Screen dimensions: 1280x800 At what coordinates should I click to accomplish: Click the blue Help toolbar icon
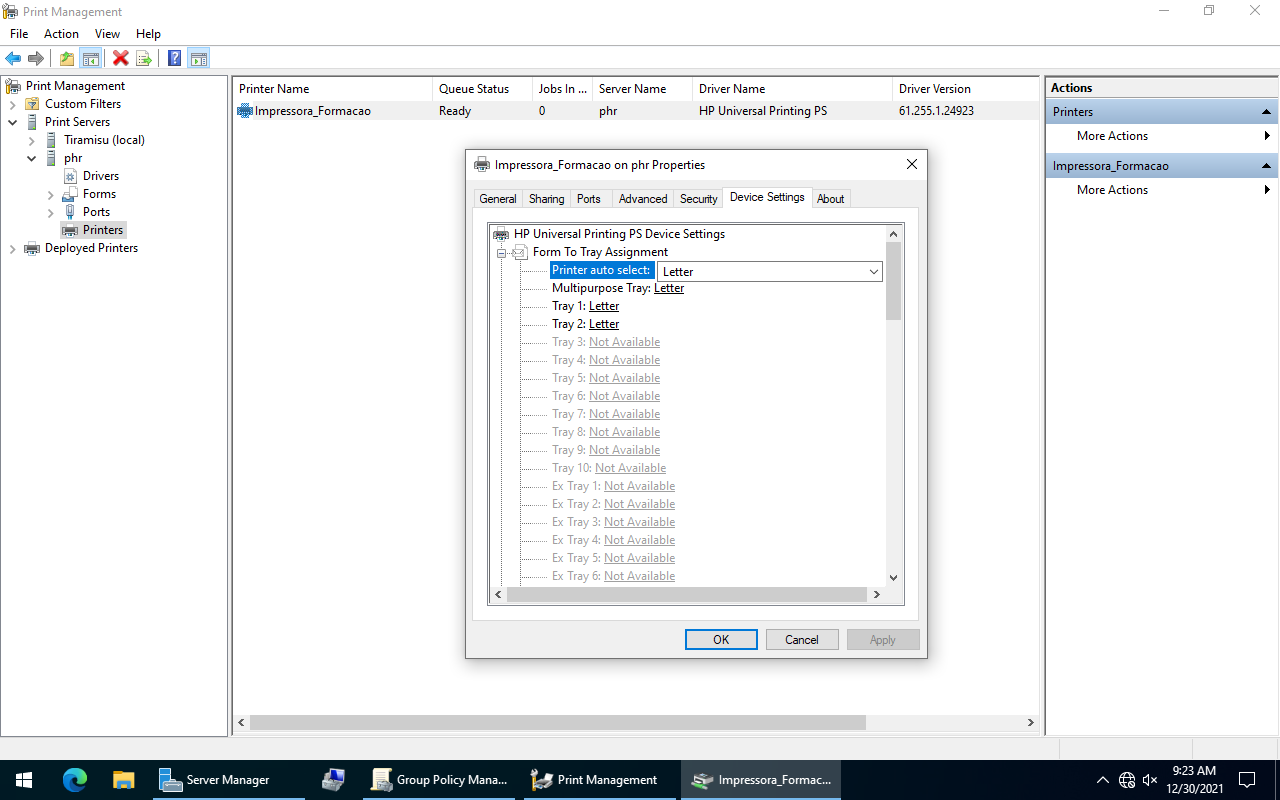pyautogui.click(x=174, y=58)
